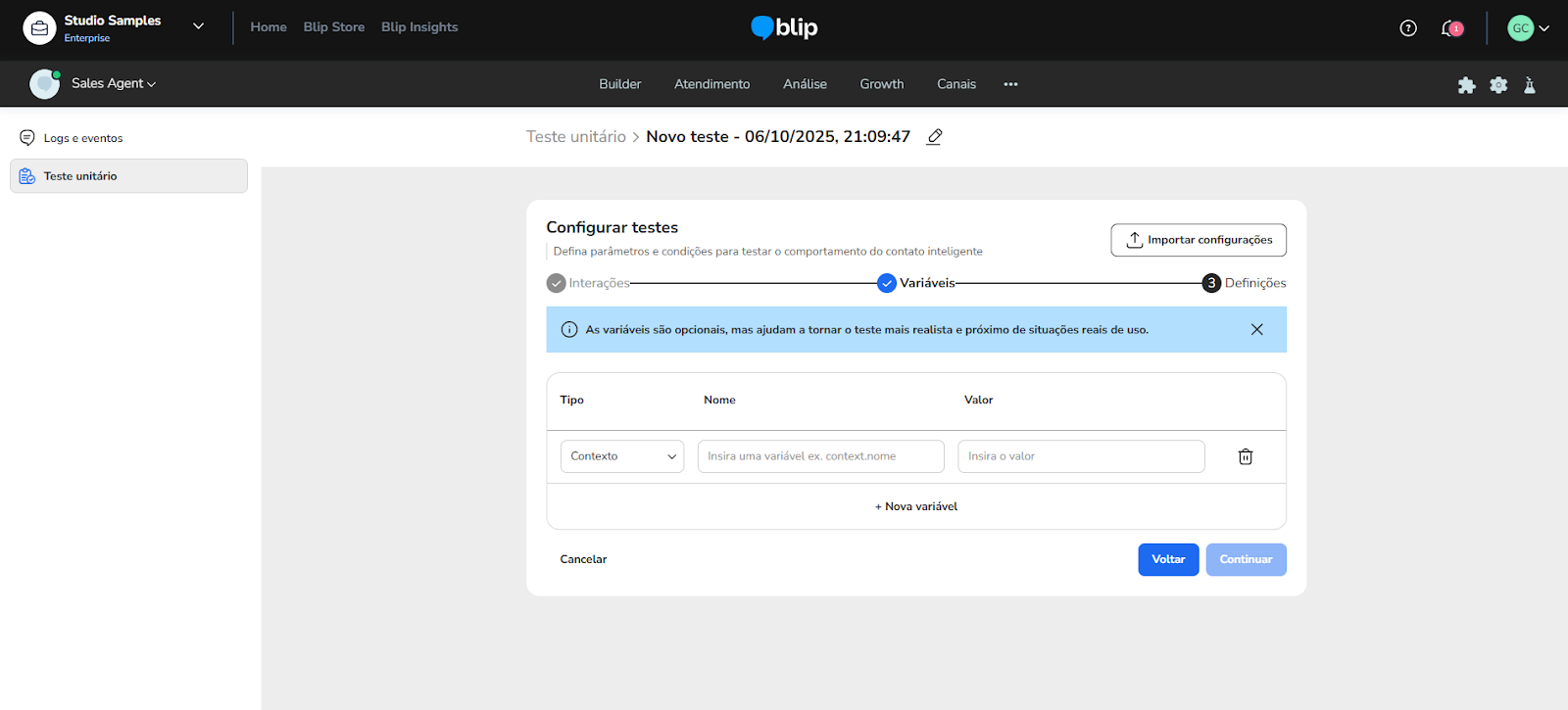Click the Voltar button
This screenshot has height=710, width=1568.
coord(1167,559)
